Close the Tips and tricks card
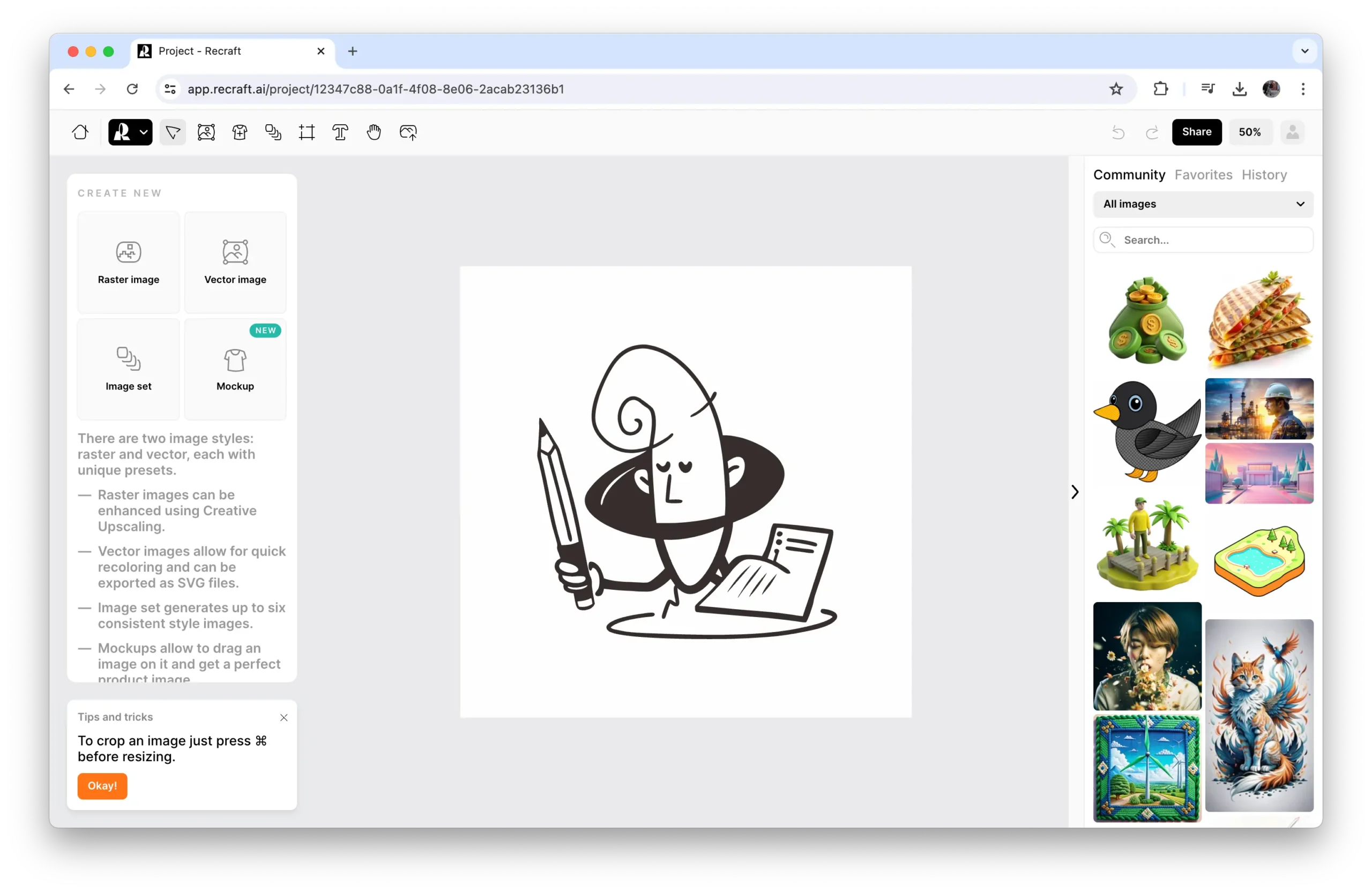 [x=284, y=717]
